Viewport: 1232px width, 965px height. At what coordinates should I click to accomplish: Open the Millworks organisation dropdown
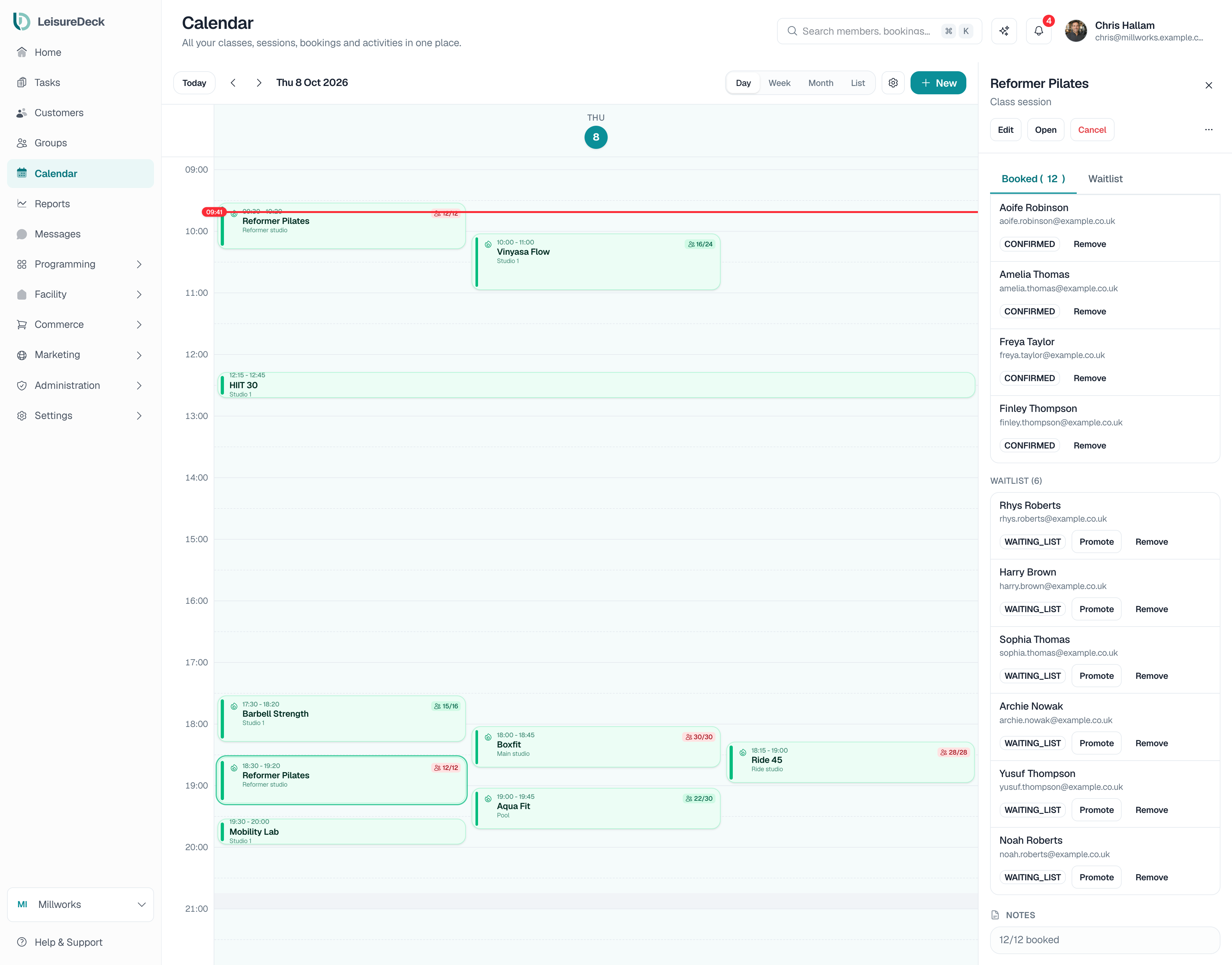tap(80, 904)
